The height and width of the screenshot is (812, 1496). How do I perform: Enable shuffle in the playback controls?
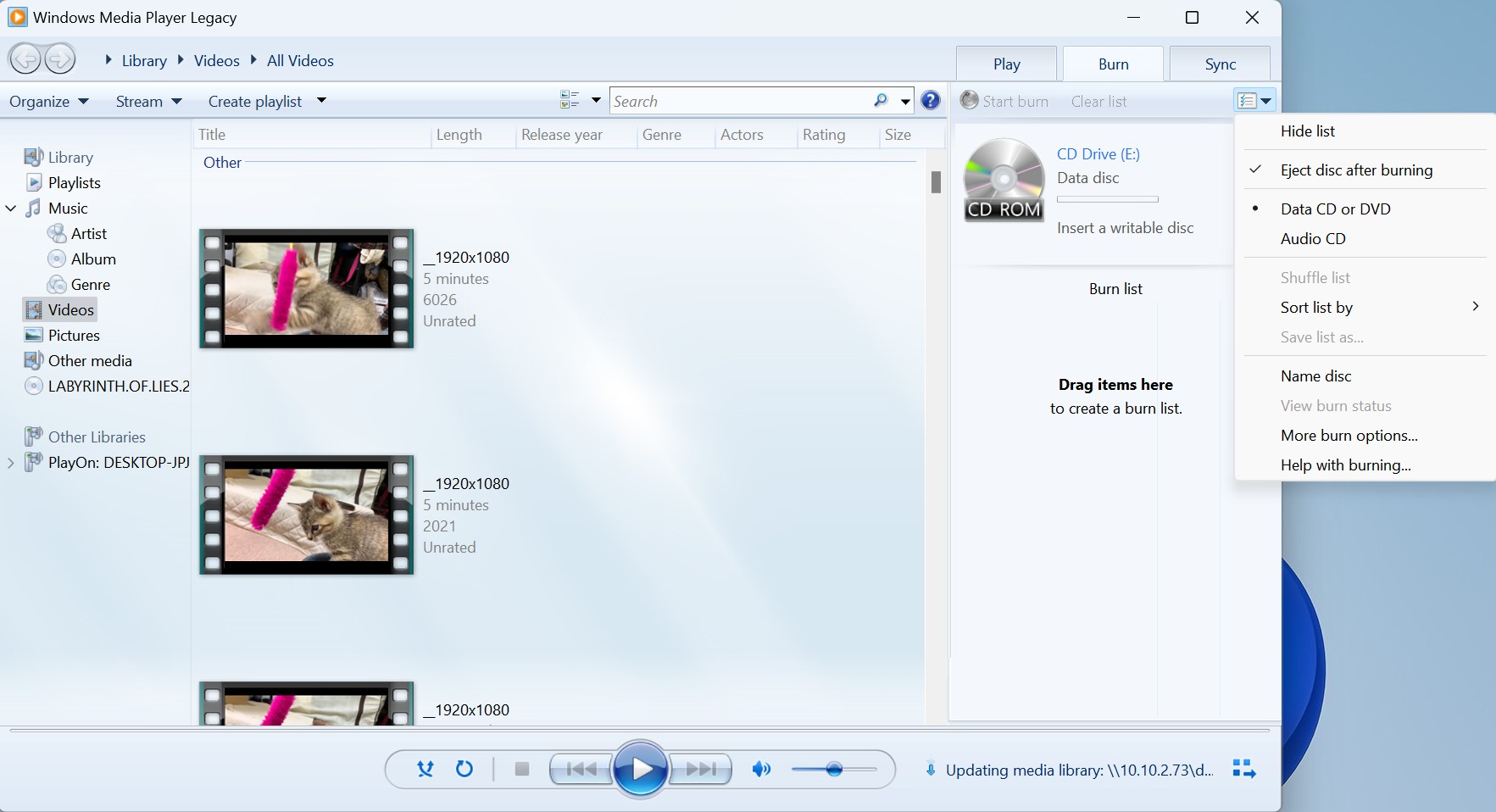(425, 770)
